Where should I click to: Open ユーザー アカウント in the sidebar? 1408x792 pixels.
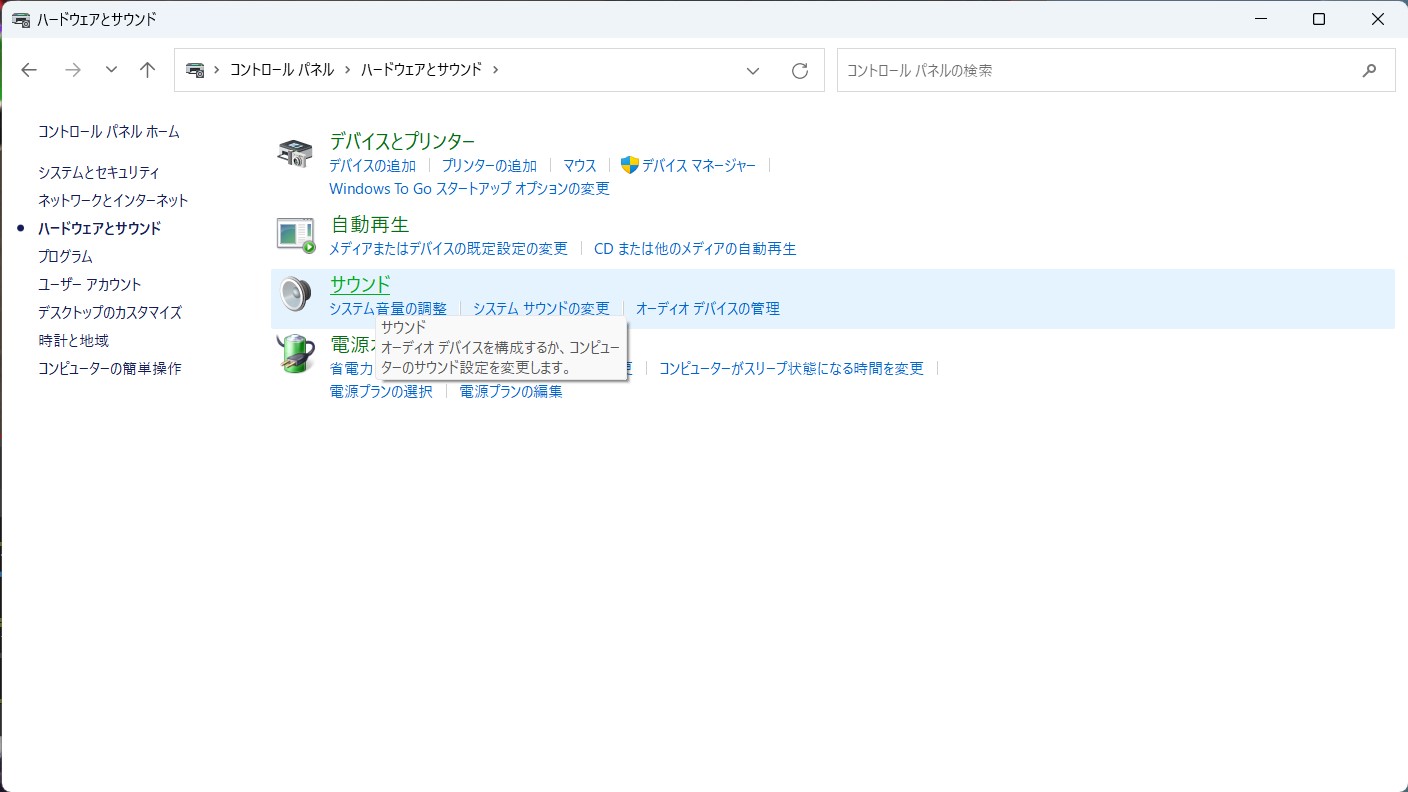90,285
